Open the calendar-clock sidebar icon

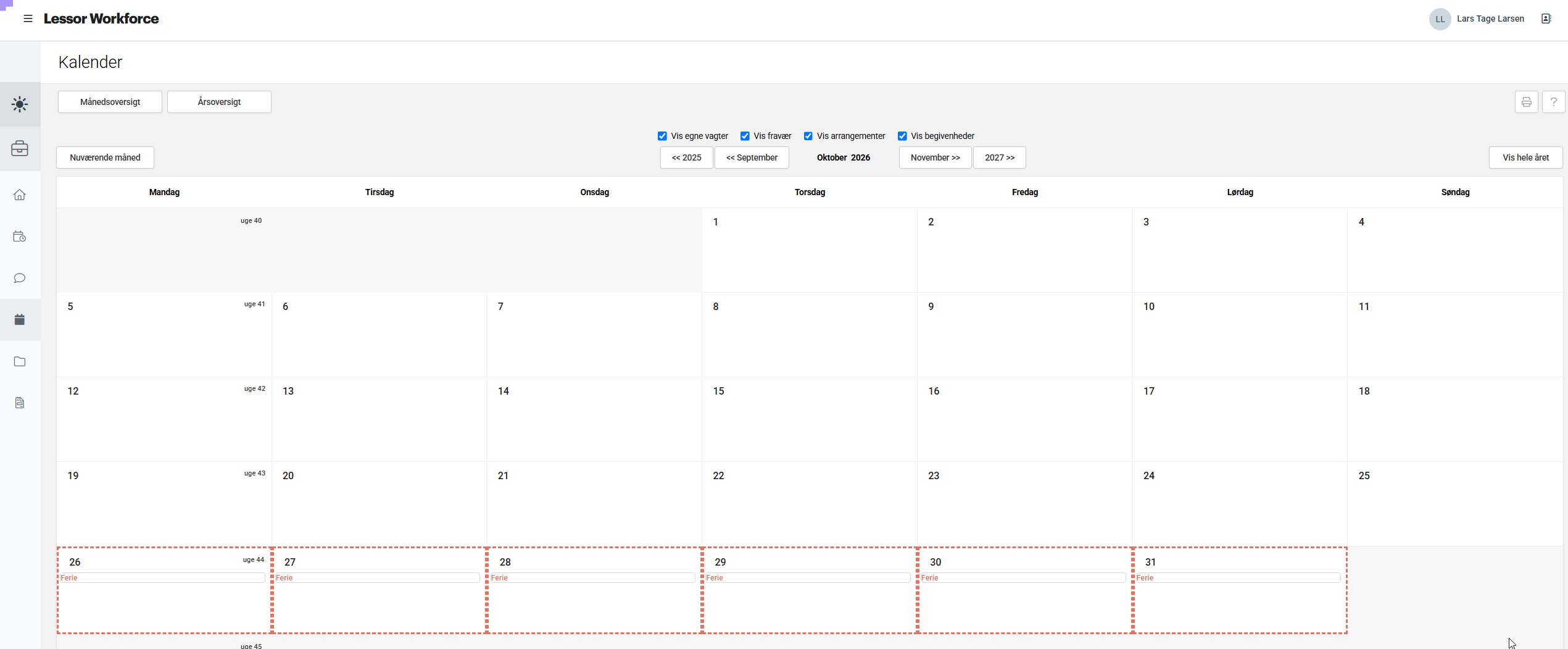(20, 237)
